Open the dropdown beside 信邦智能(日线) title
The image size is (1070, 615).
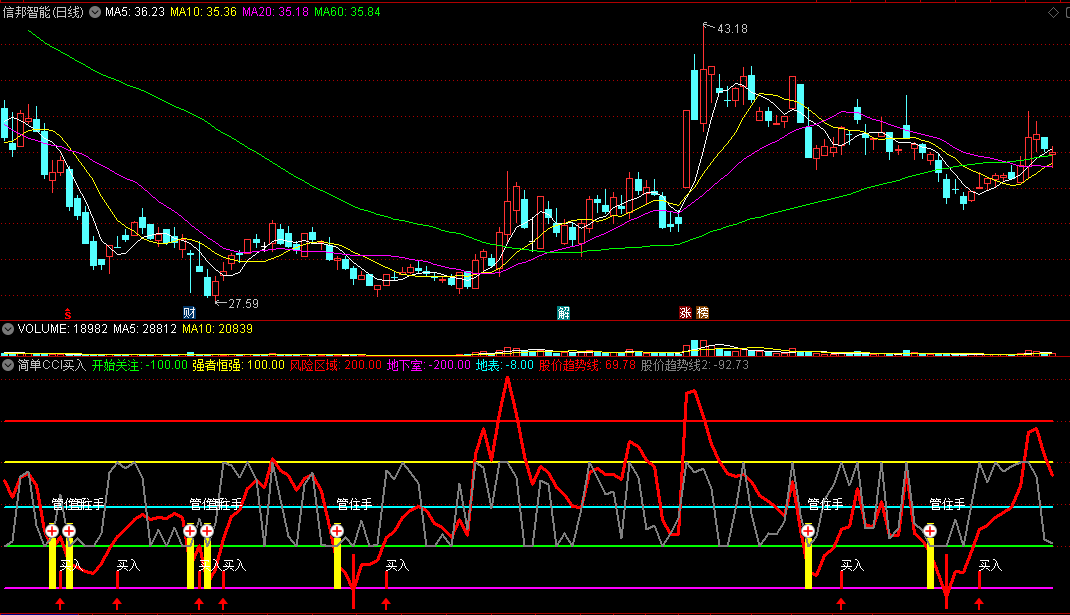(96, 12)
